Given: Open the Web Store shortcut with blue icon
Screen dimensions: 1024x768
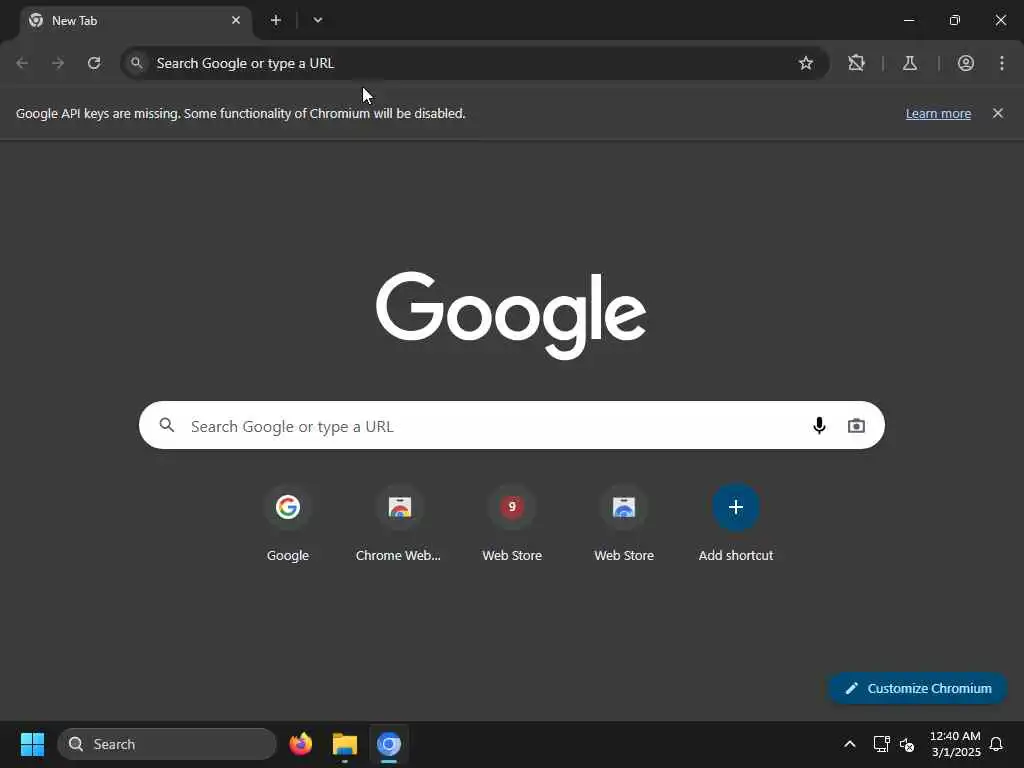Looking at the screenshot, I should [x=624, y=524].
